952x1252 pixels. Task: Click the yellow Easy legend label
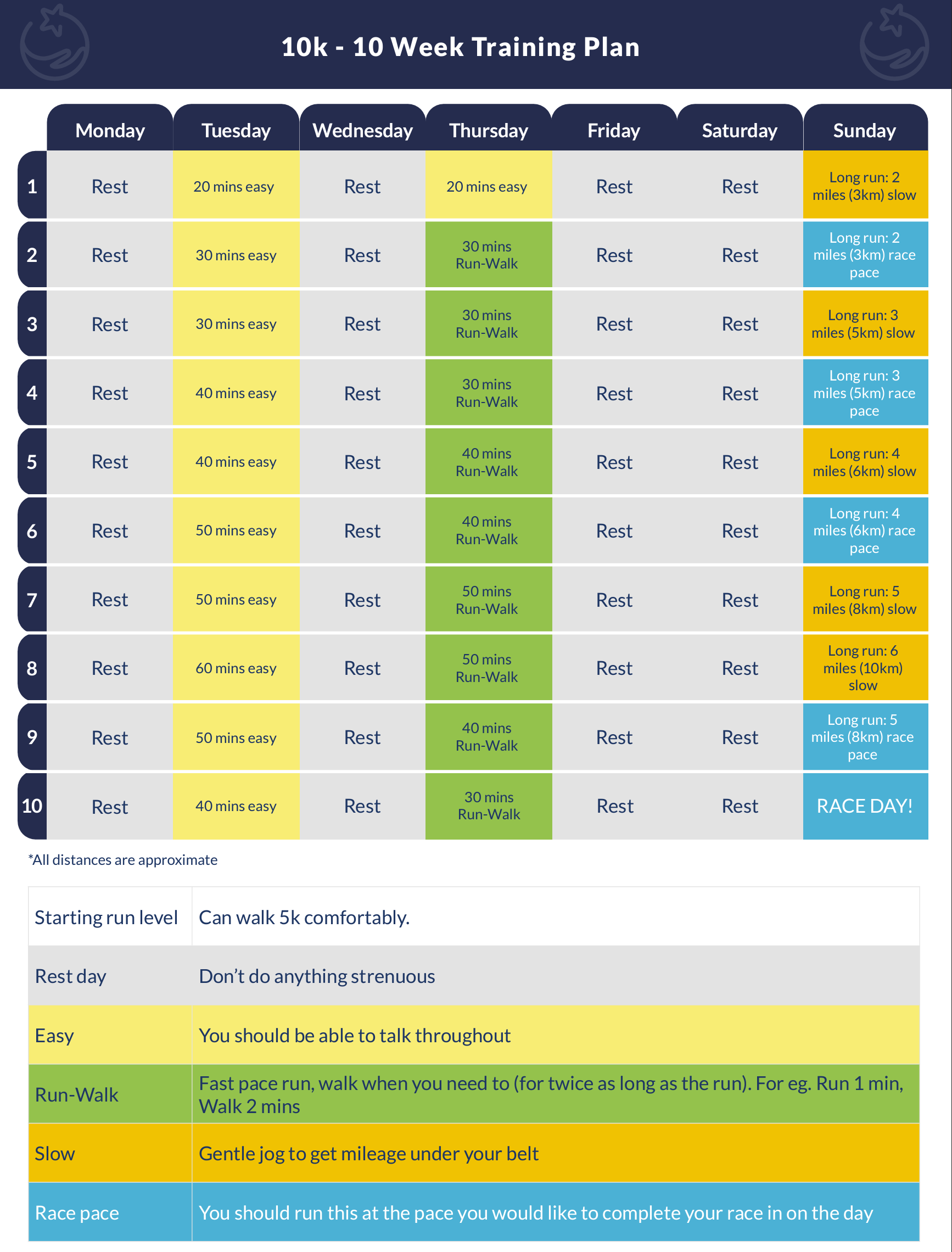pos(54,1036)
